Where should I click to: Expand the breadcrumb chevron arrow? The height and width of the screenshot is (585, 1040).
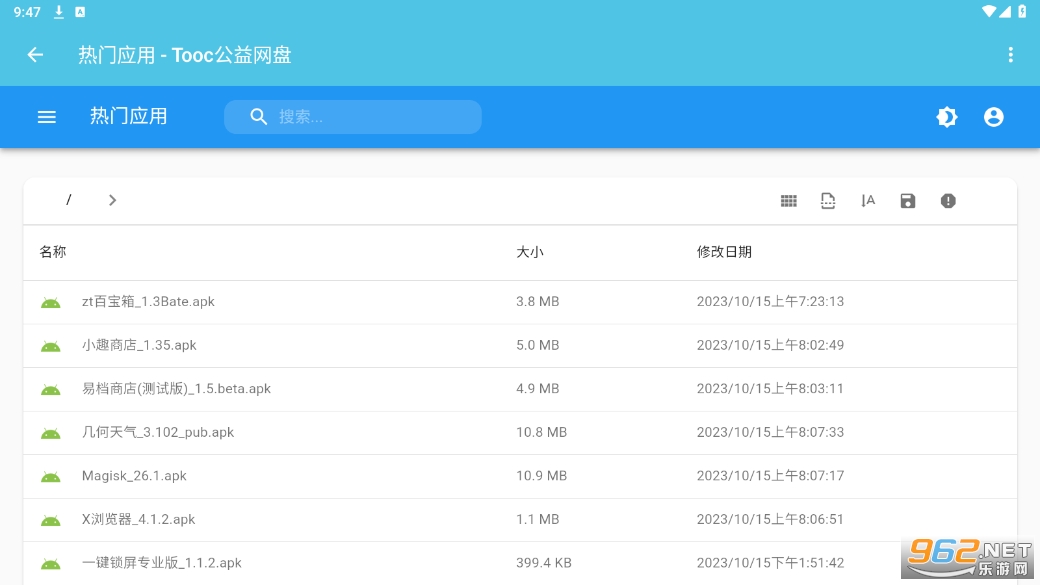[112, 200]
